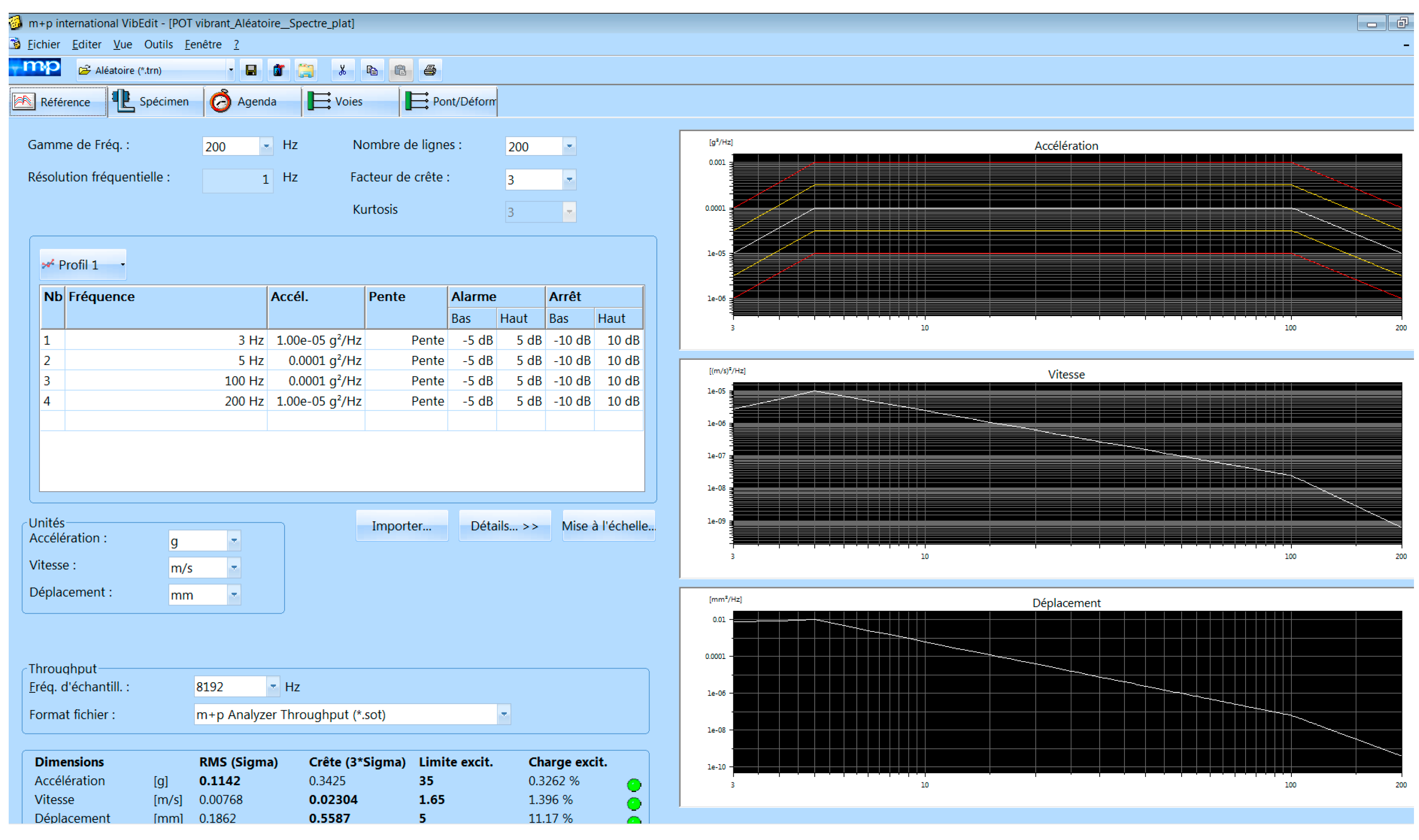Open the Outils menu
The width and height of the screenshot is (1419, 840).
[x=158, y=44]
